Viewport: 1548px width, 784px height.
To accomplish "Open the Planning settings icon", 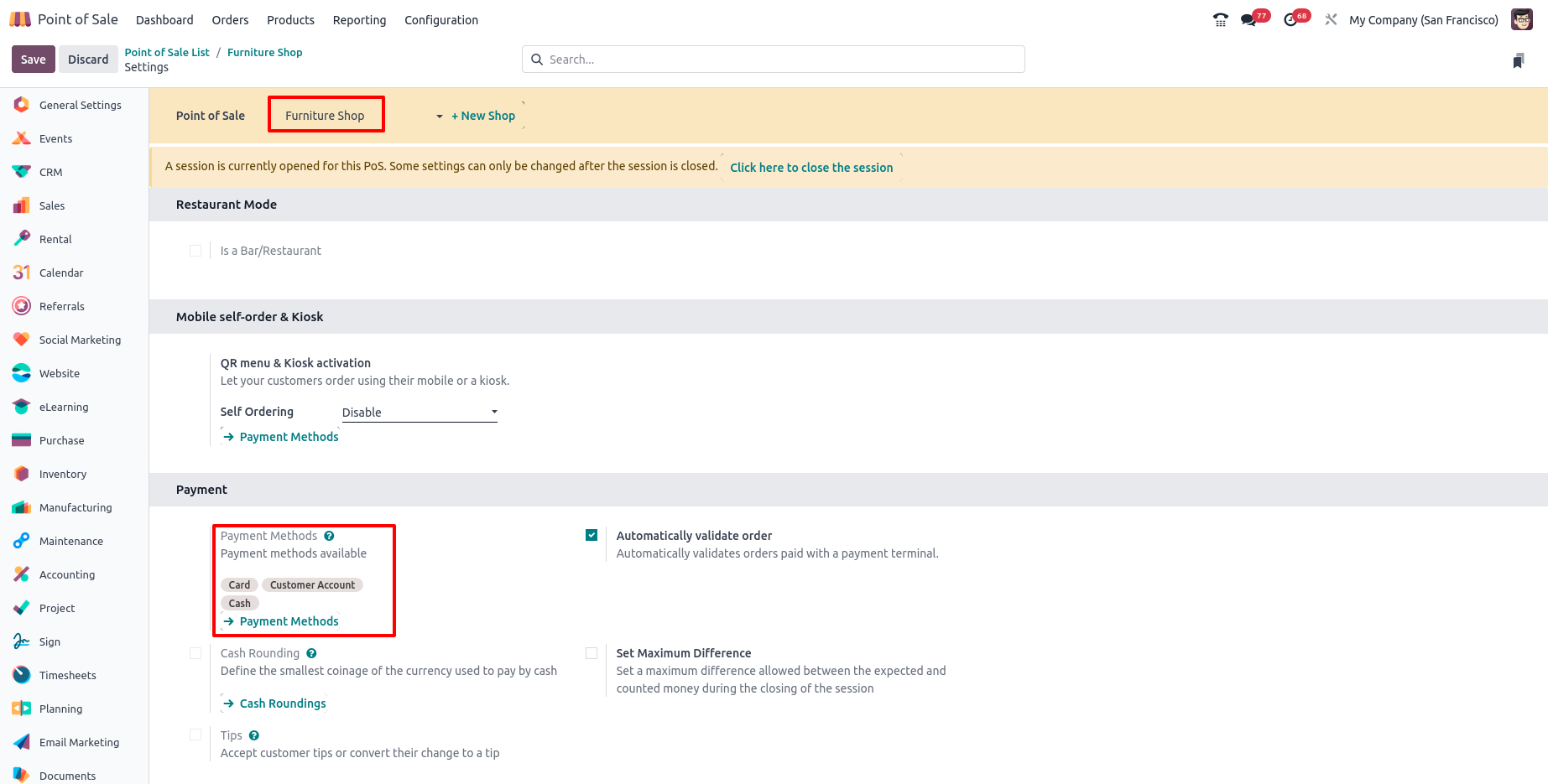I will [x=22, y=709].
